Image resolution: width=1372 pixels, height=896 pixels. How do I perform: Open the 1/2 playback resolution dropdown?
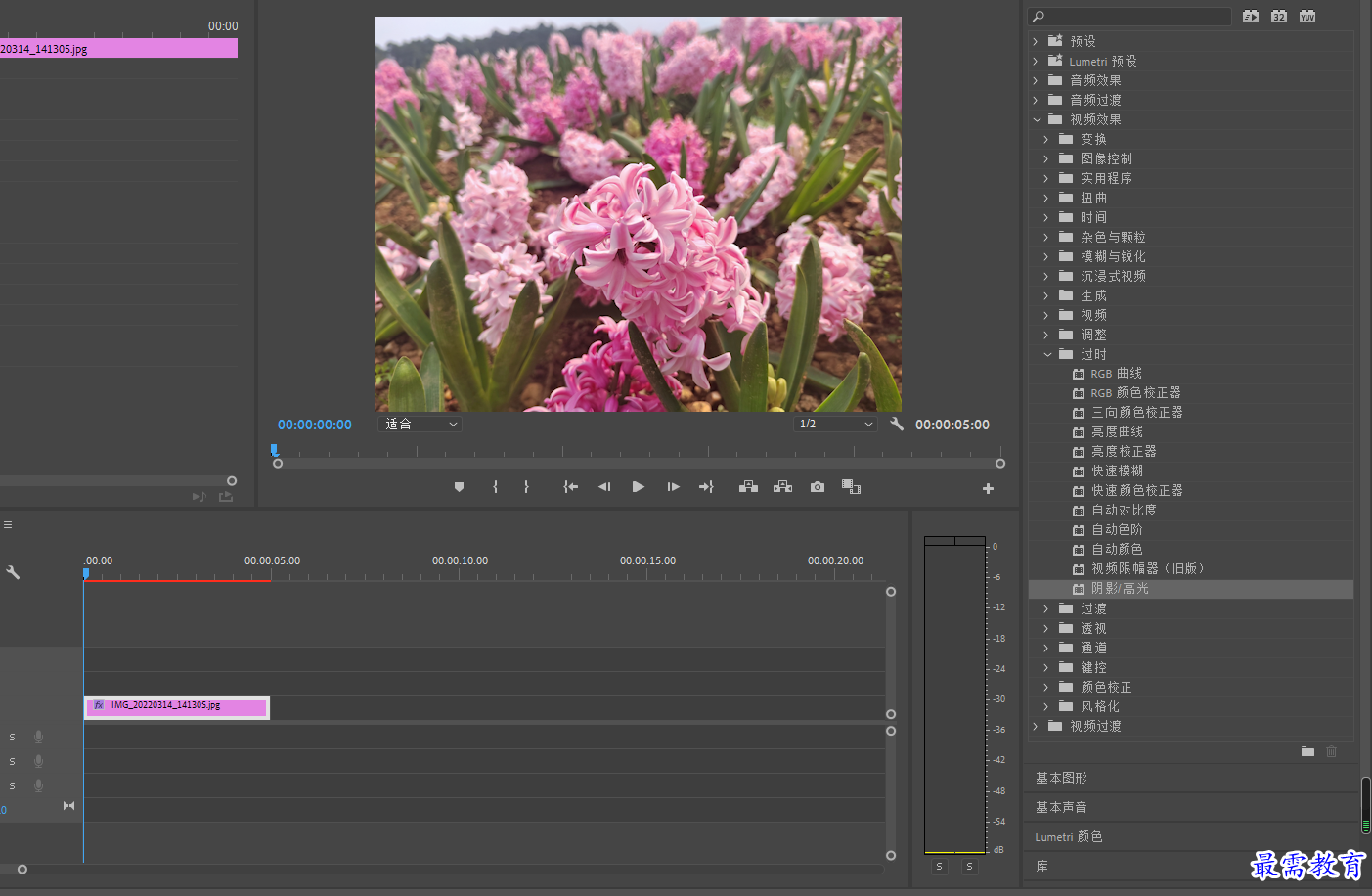coord(834,424)
